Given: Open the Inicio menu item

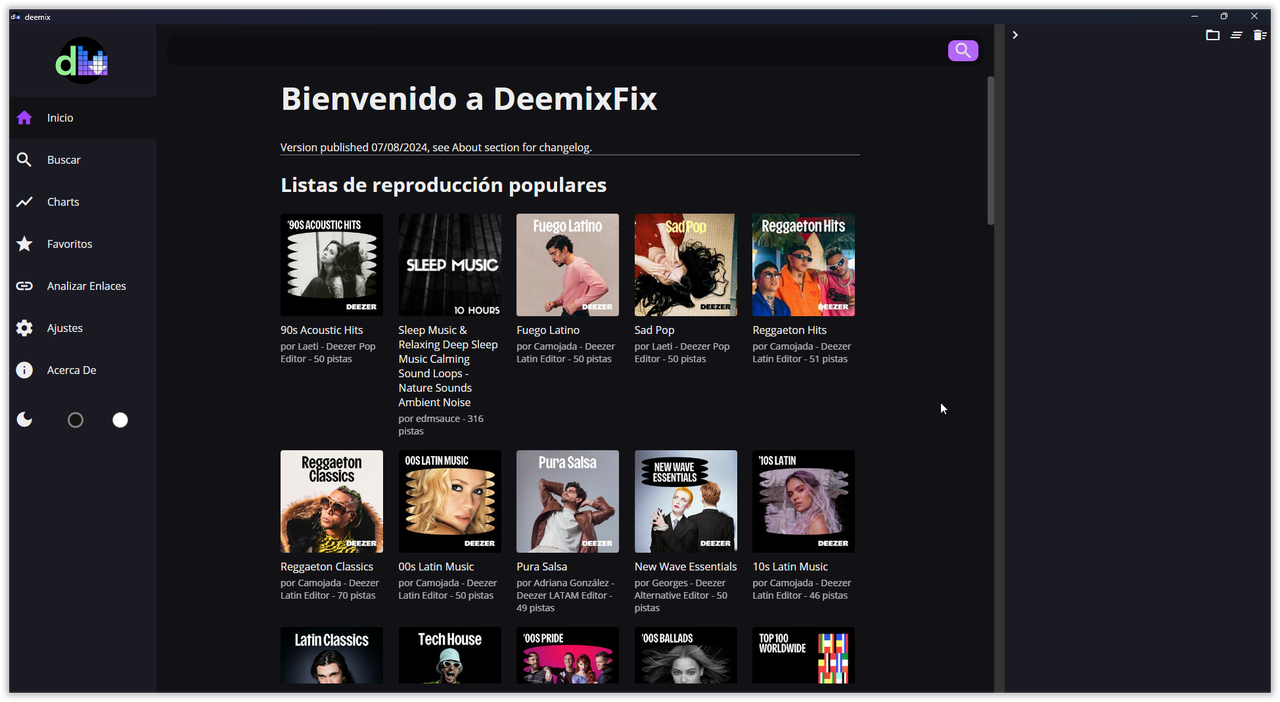Looking at the screenshot, I should 83,118.
